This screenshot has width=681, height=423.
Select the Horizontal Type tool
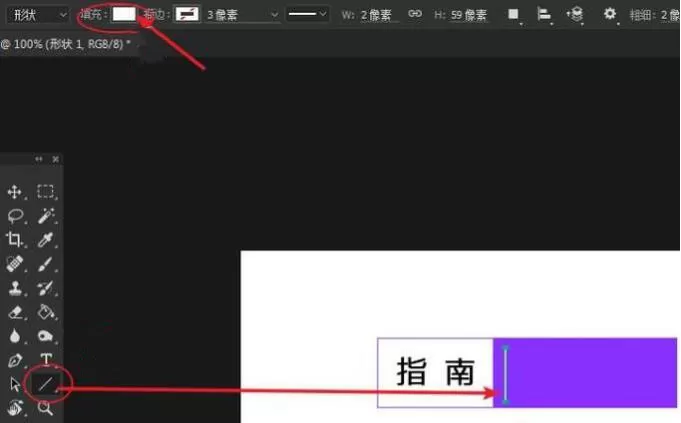point(46,360)
